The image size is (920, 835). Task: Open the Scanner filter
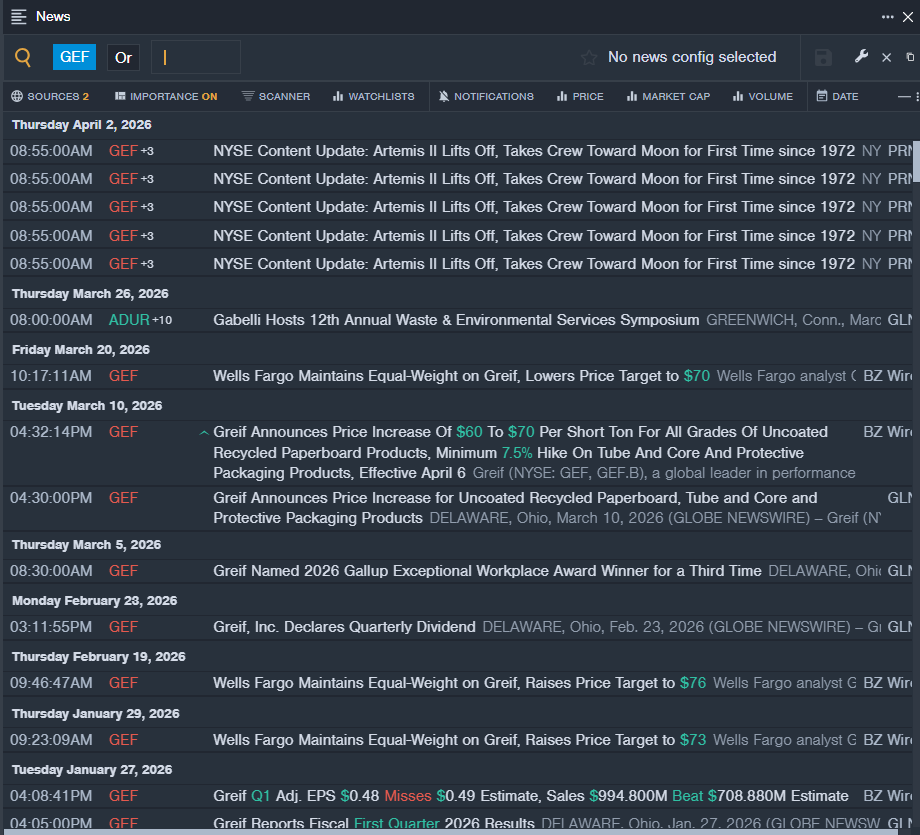click(x=276, y=97)
